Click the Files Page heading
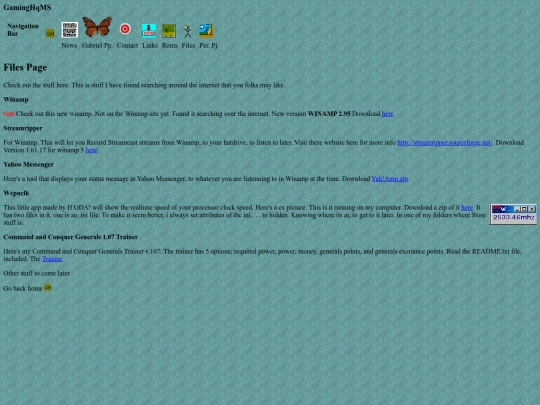 pyautogui.click(x=25, y=67)
